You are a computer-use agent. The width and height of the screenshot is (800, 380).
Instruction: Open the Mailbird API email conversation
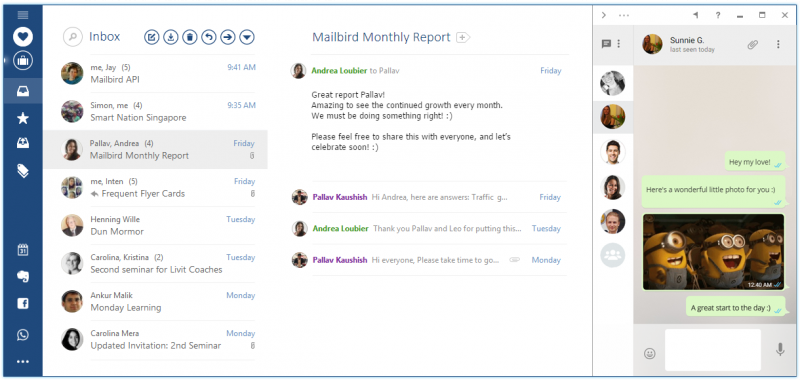coord(156,74)
